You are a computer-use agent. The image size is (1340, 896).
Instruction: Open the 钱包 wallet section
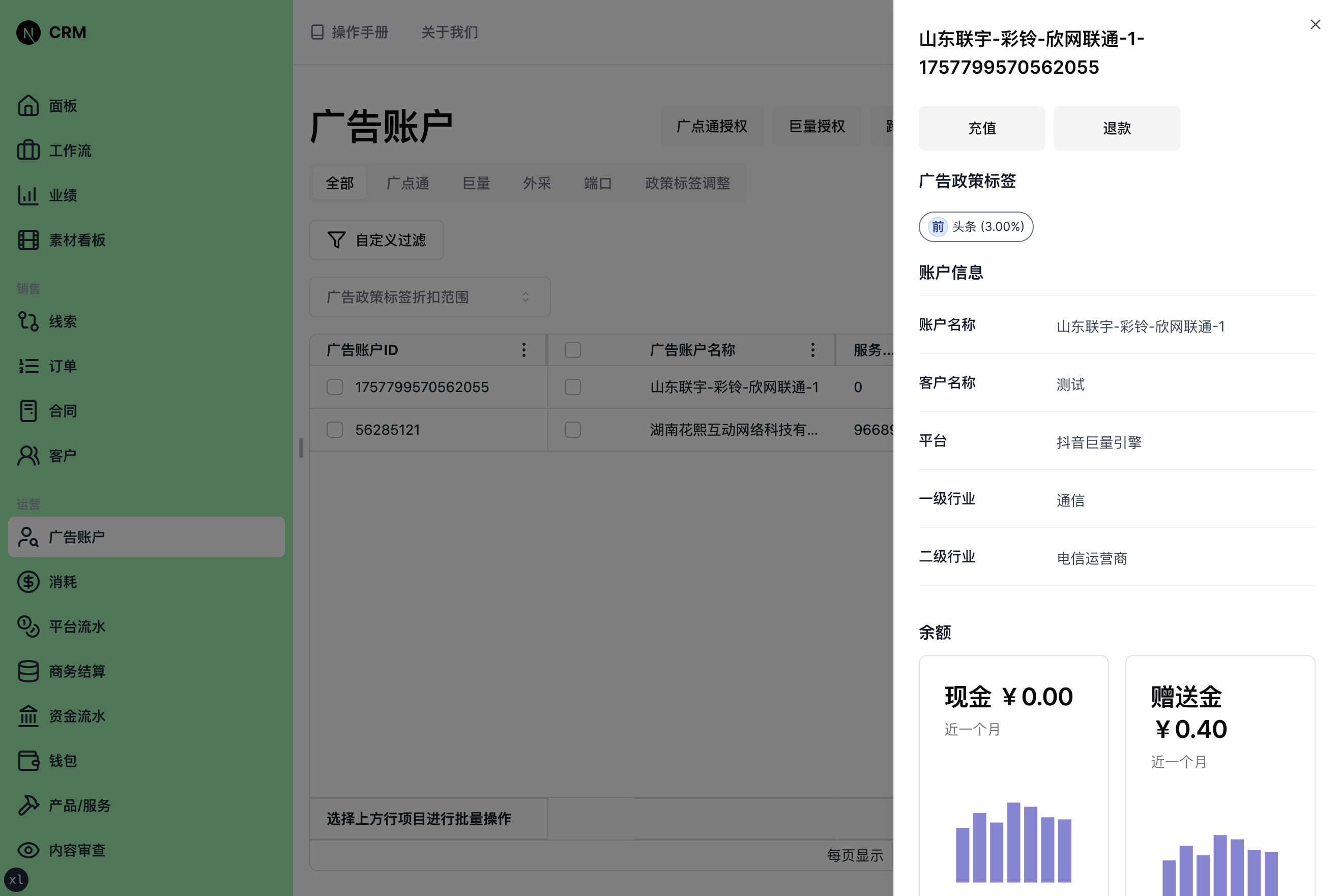[x=63, y=761]
